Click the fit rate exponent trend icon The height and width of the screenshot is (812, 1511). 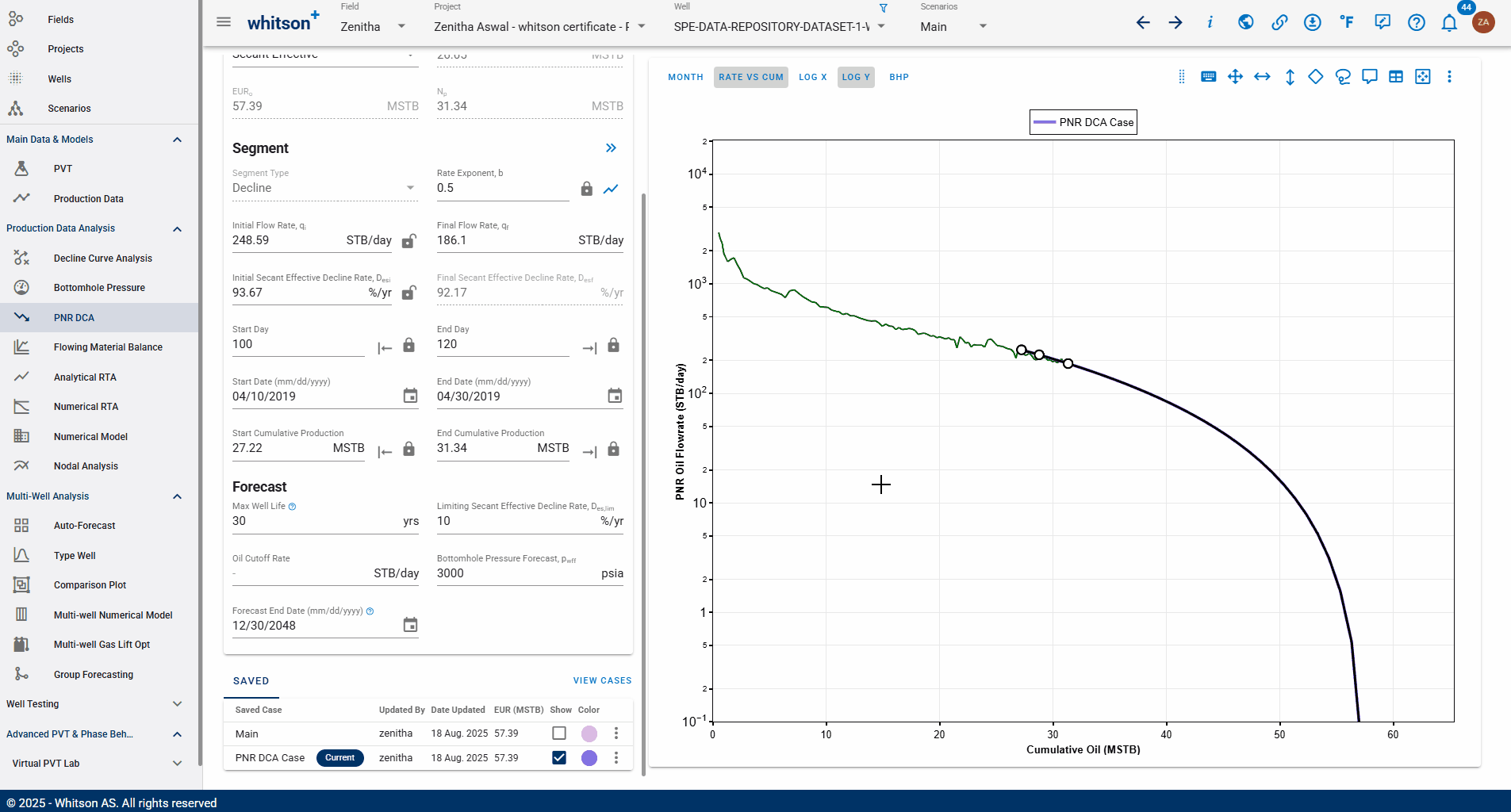[x=611, y=189]
